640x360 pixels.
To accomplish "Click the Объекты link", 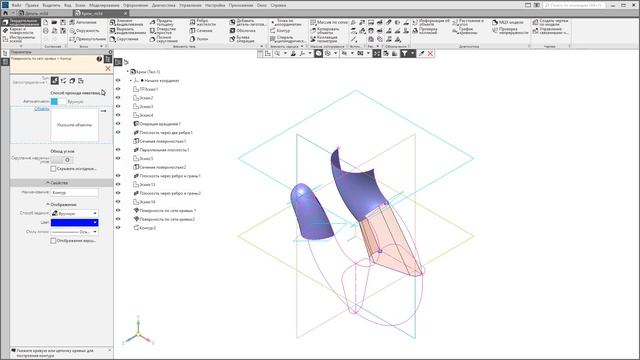I will point(42,109).
